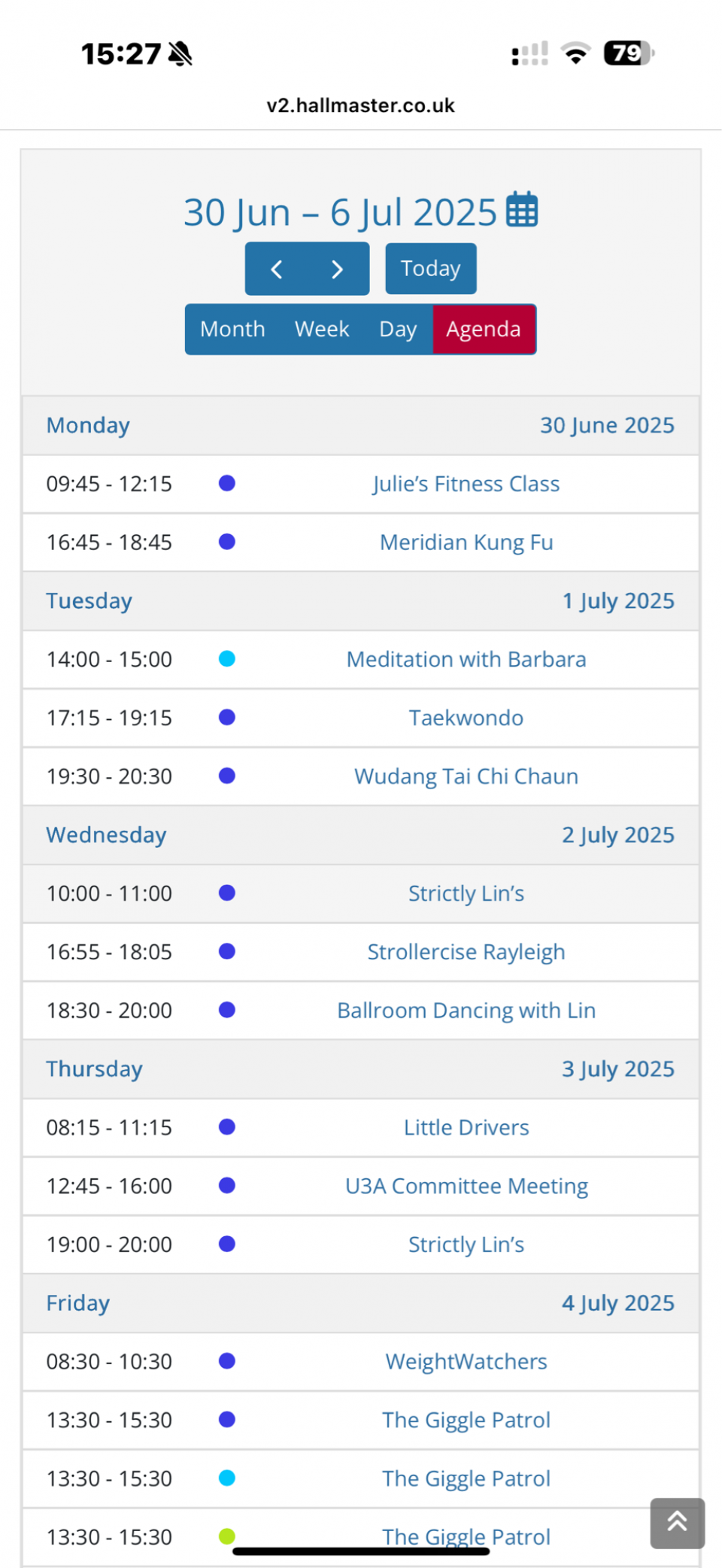Screen dimensions: 722x1568
Task: Go to the previous week arrow
Action: pyautogui.click(x=276, y=269)
